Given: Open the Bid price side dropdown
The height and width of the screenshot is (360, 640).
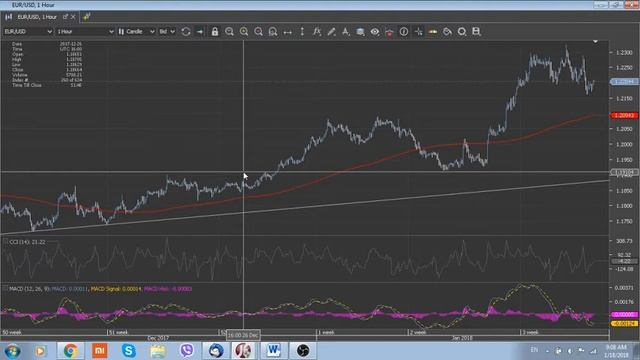Looking at the screenshot, I should [x=167, y=31].
